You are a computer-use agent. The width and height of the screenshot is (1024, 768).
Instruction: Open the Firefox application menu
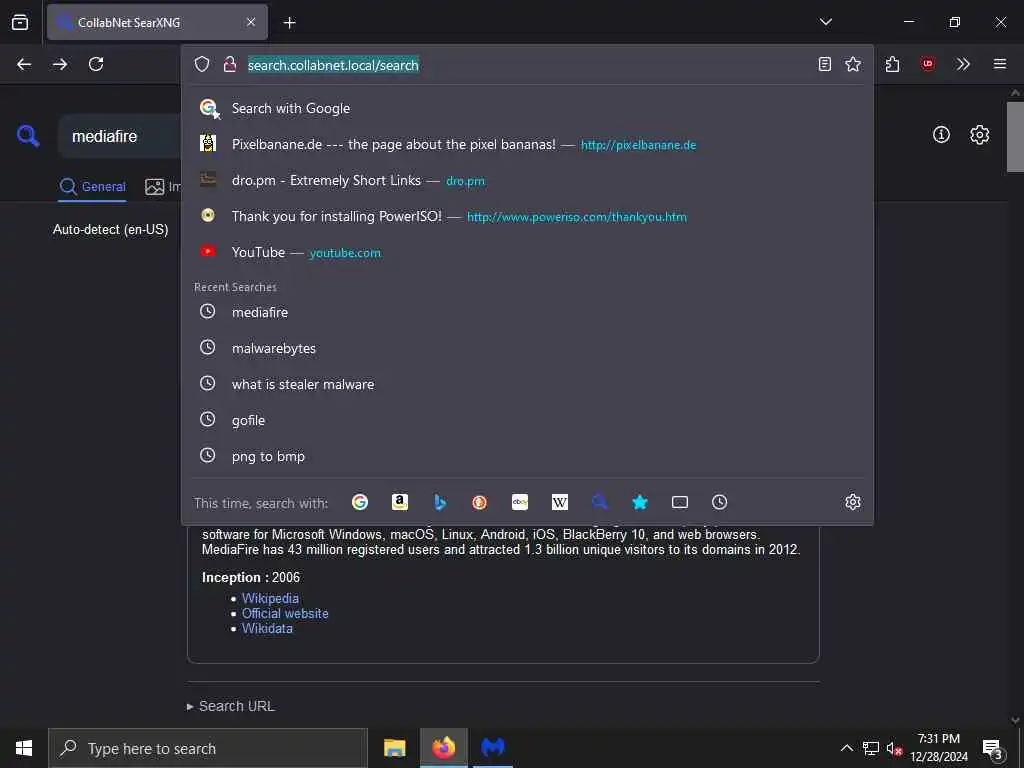tap(1000, 64)
